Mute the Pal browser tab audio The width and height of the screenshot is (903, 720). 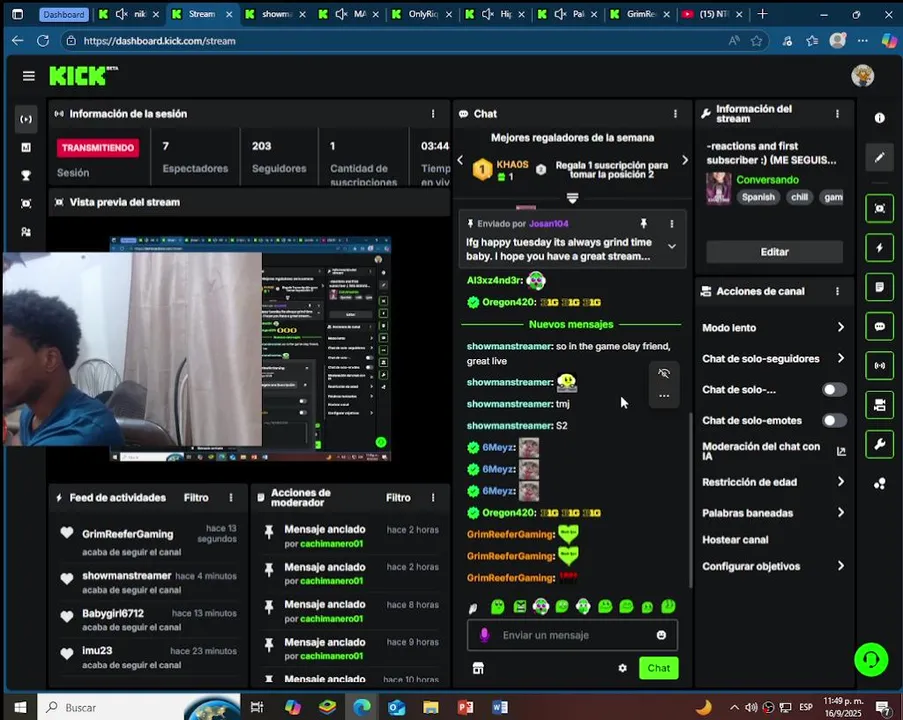click(560, 14)
